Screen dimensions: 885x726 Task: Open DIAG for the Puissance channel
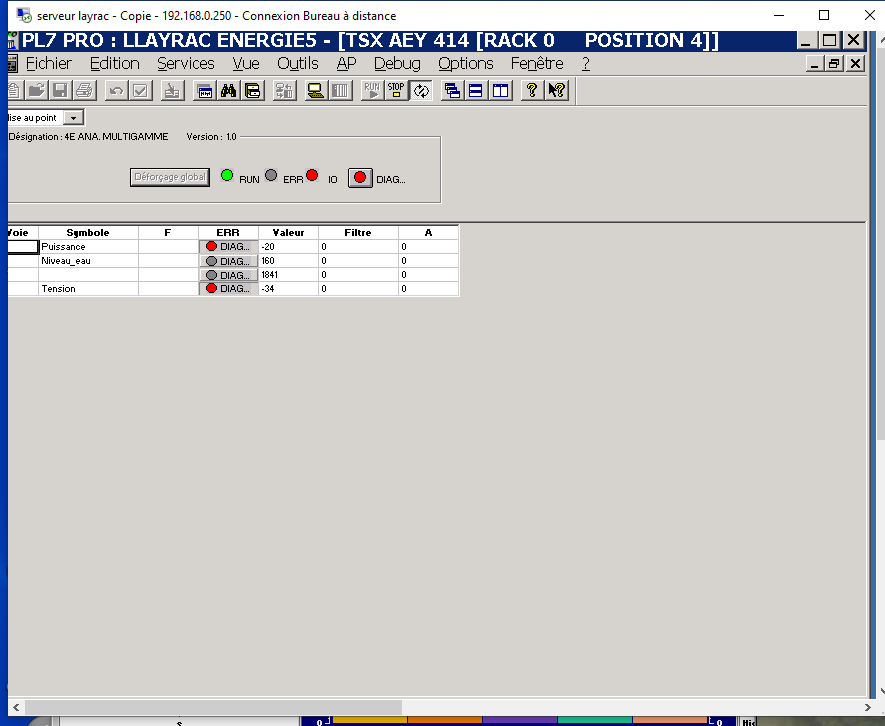pos(228,247)
